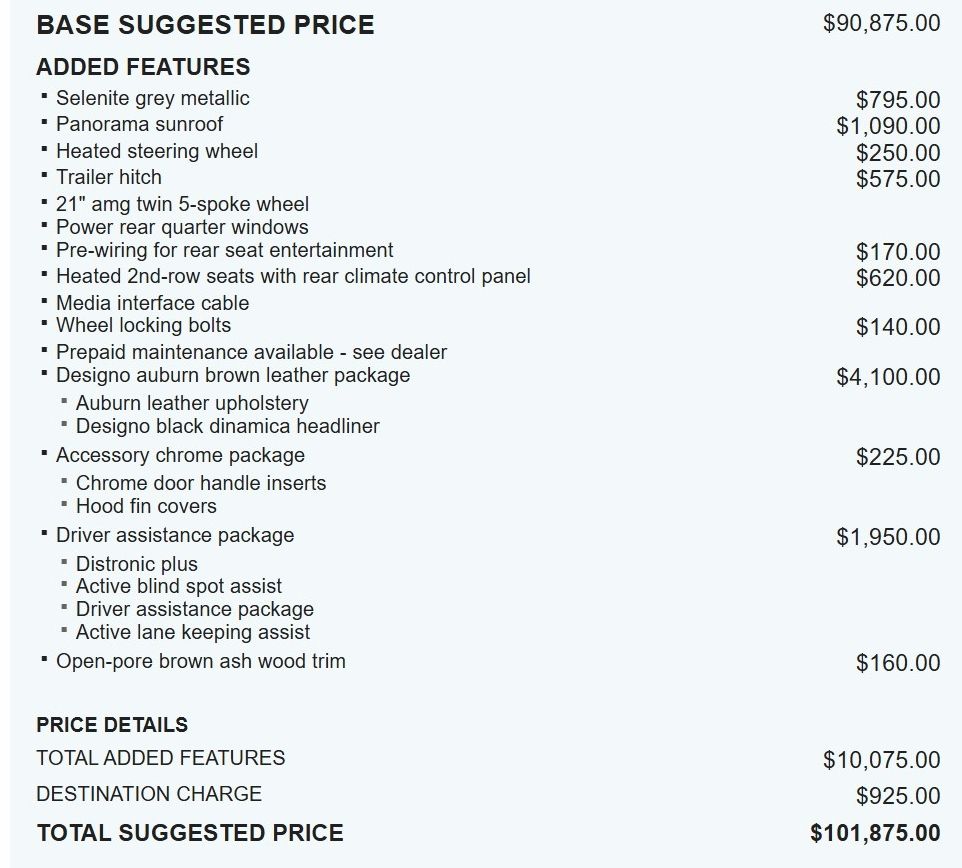
Task: Click the Added Features heading
Action: (143, 67)
